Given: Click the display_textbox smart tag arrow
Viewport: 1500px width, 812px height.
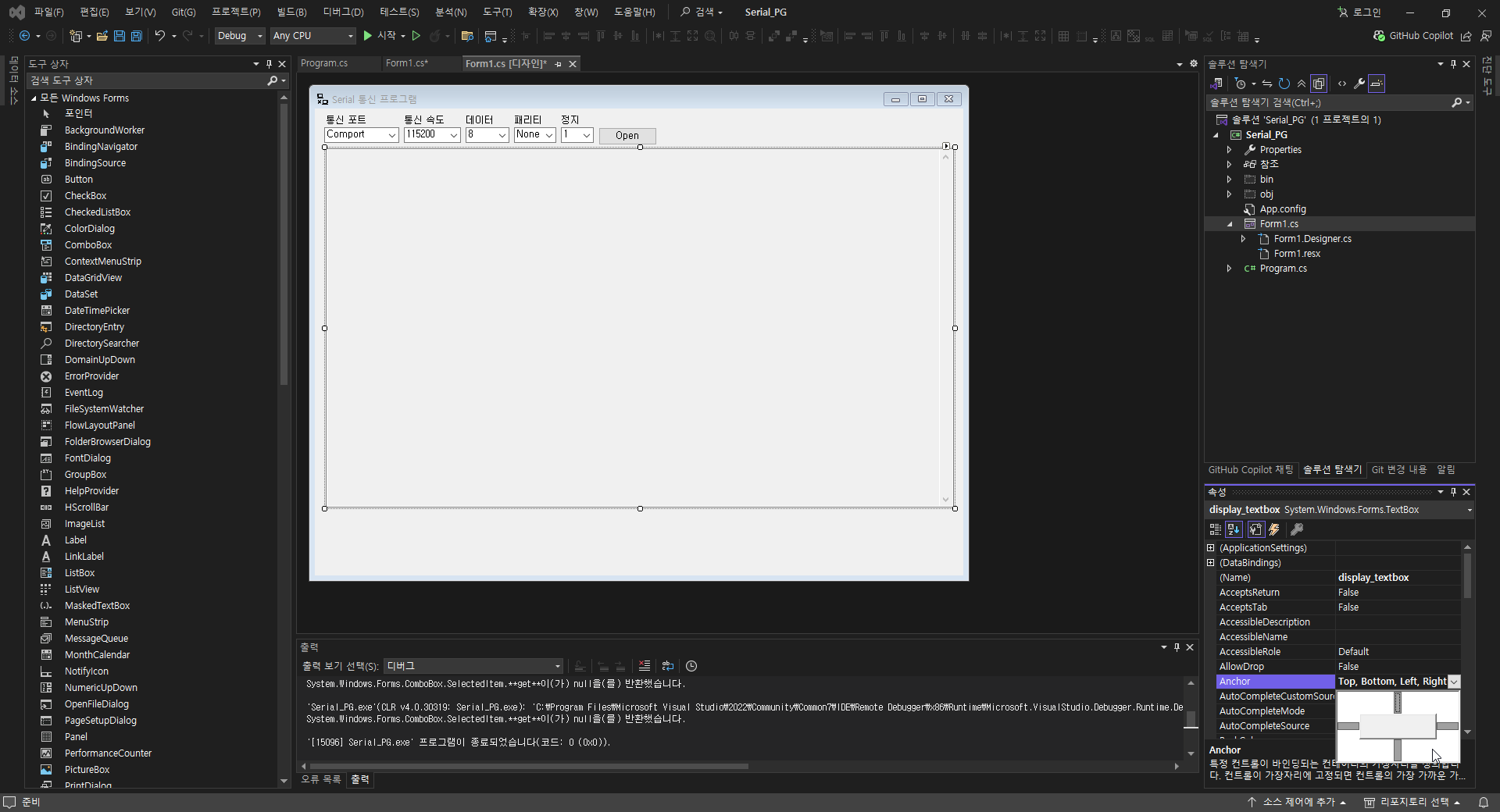Looking at the screenshot, I should click(x=946, y=146).
